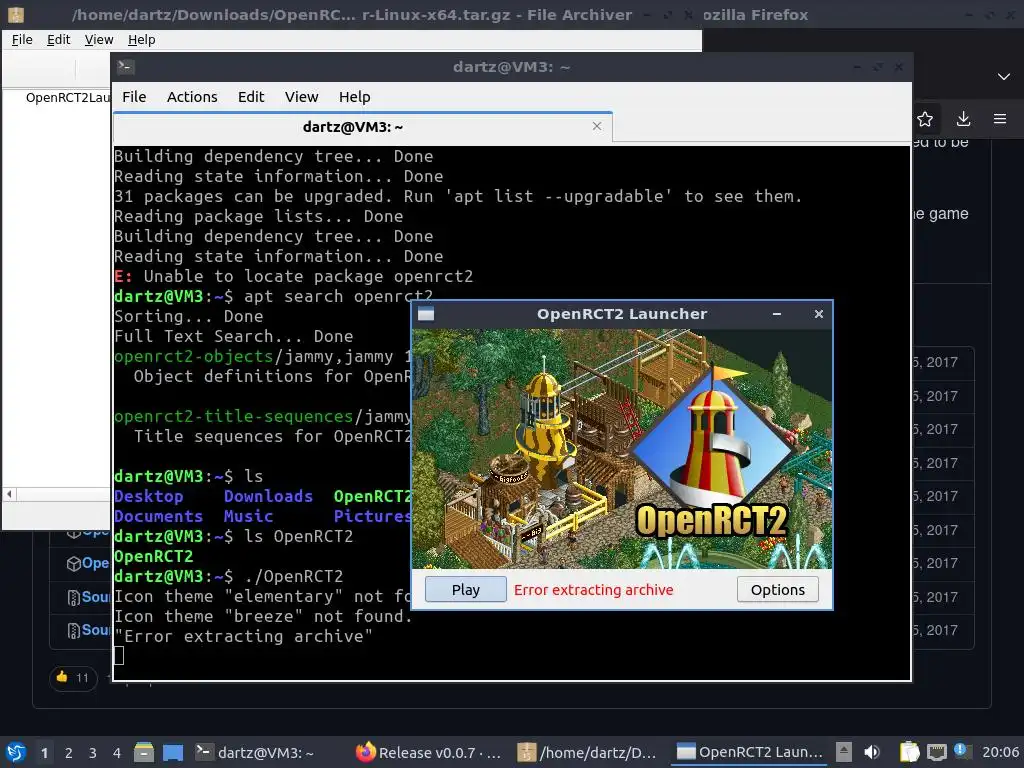Screen dimensions: 1024x768
Task: Click the File Archiver left scroll arrow
Action: [x=9, y=494]
